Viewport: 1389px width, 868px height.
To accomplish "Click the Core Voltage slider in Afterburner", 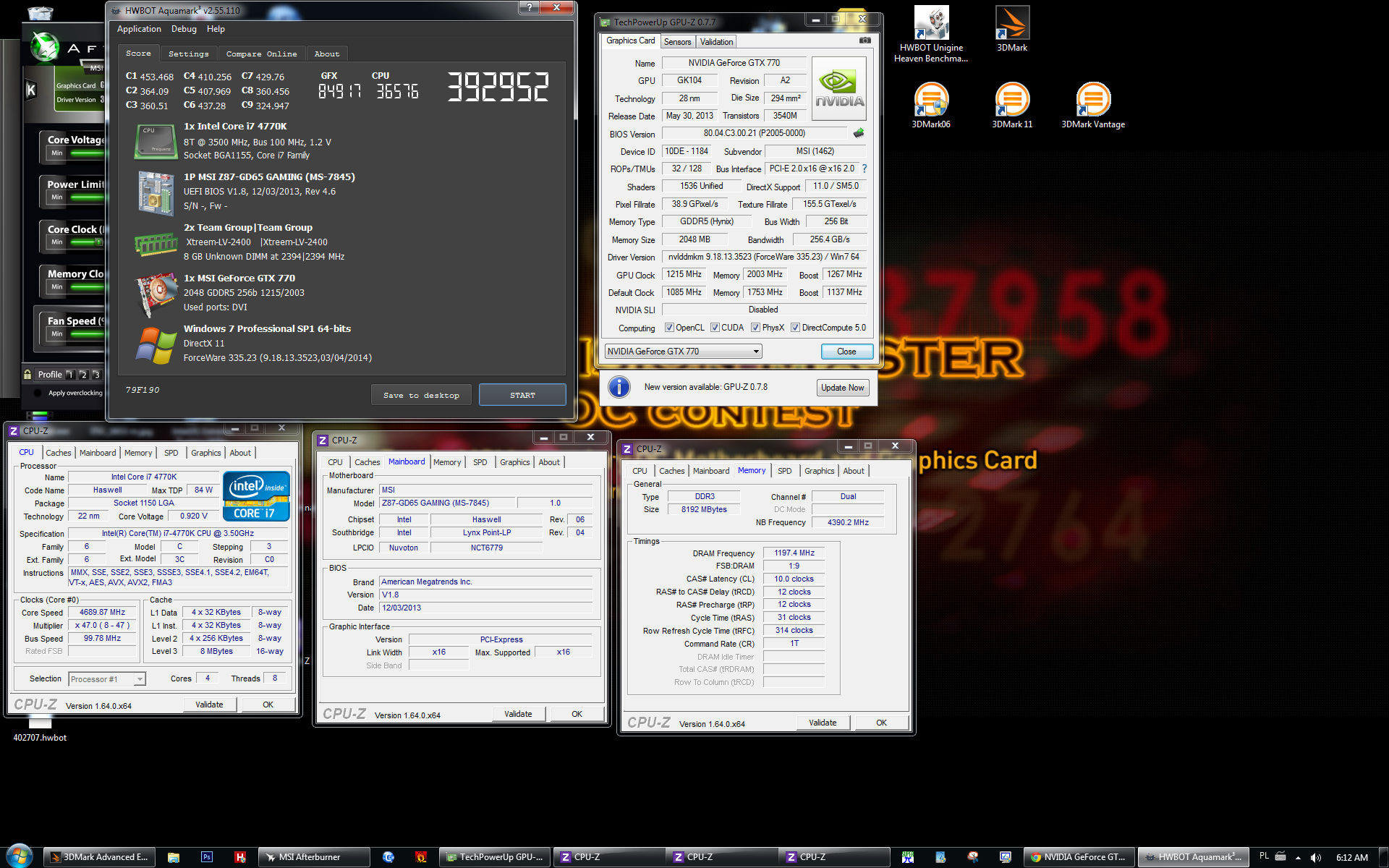I will click(85, 153).
